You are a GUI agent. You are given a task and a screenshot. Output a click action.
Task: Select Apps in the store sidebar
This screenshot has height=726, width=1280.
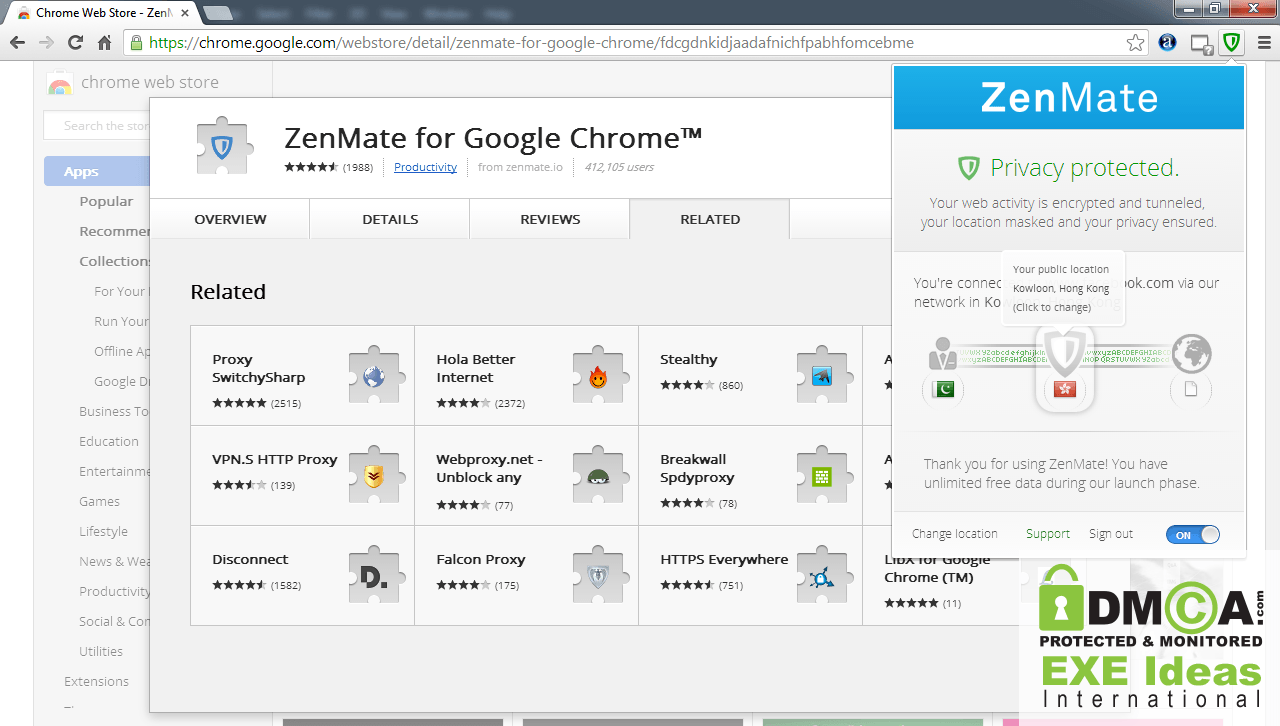point(96,171)
